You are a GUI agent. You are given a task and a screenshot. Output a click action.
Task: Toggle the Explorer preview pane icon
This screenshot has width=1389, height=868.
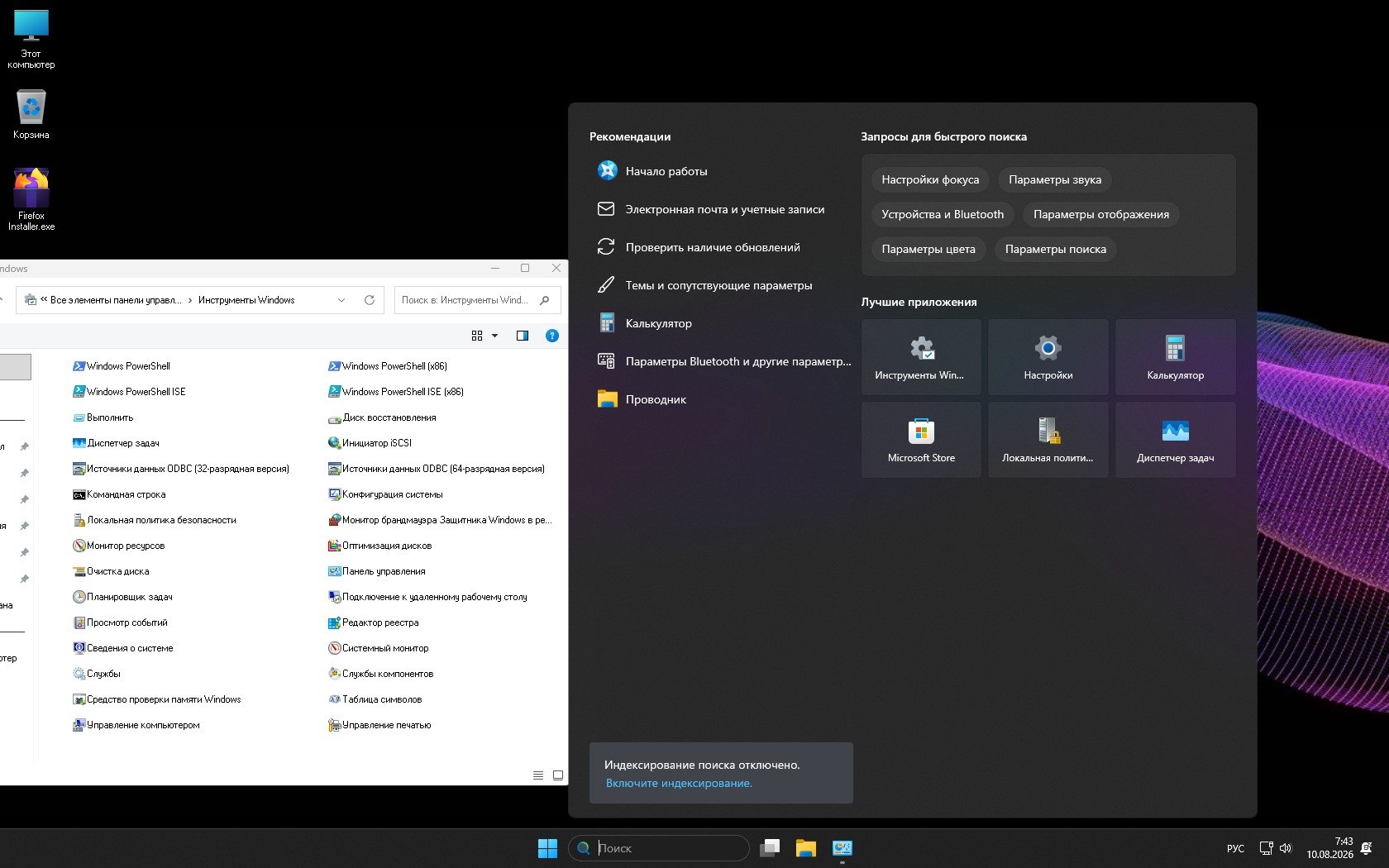523,336
